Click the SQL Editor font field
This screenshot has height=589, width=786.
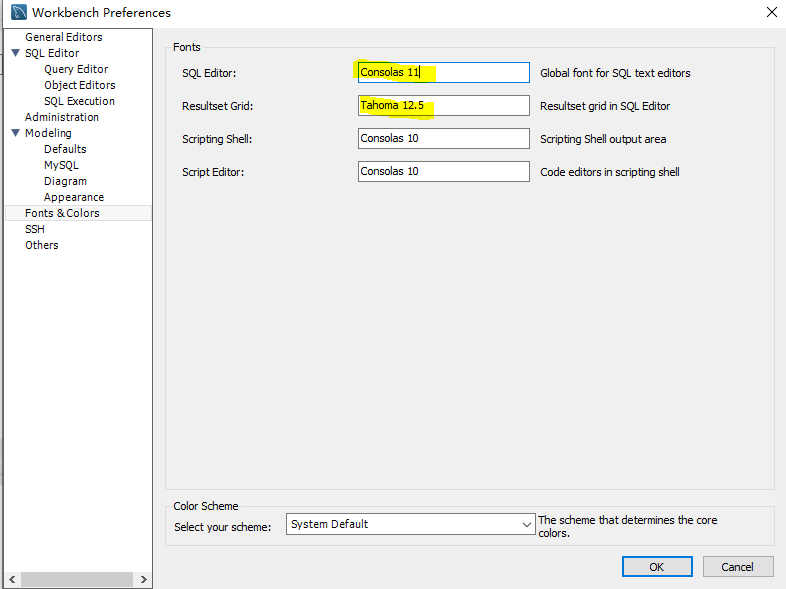point(444,72)
